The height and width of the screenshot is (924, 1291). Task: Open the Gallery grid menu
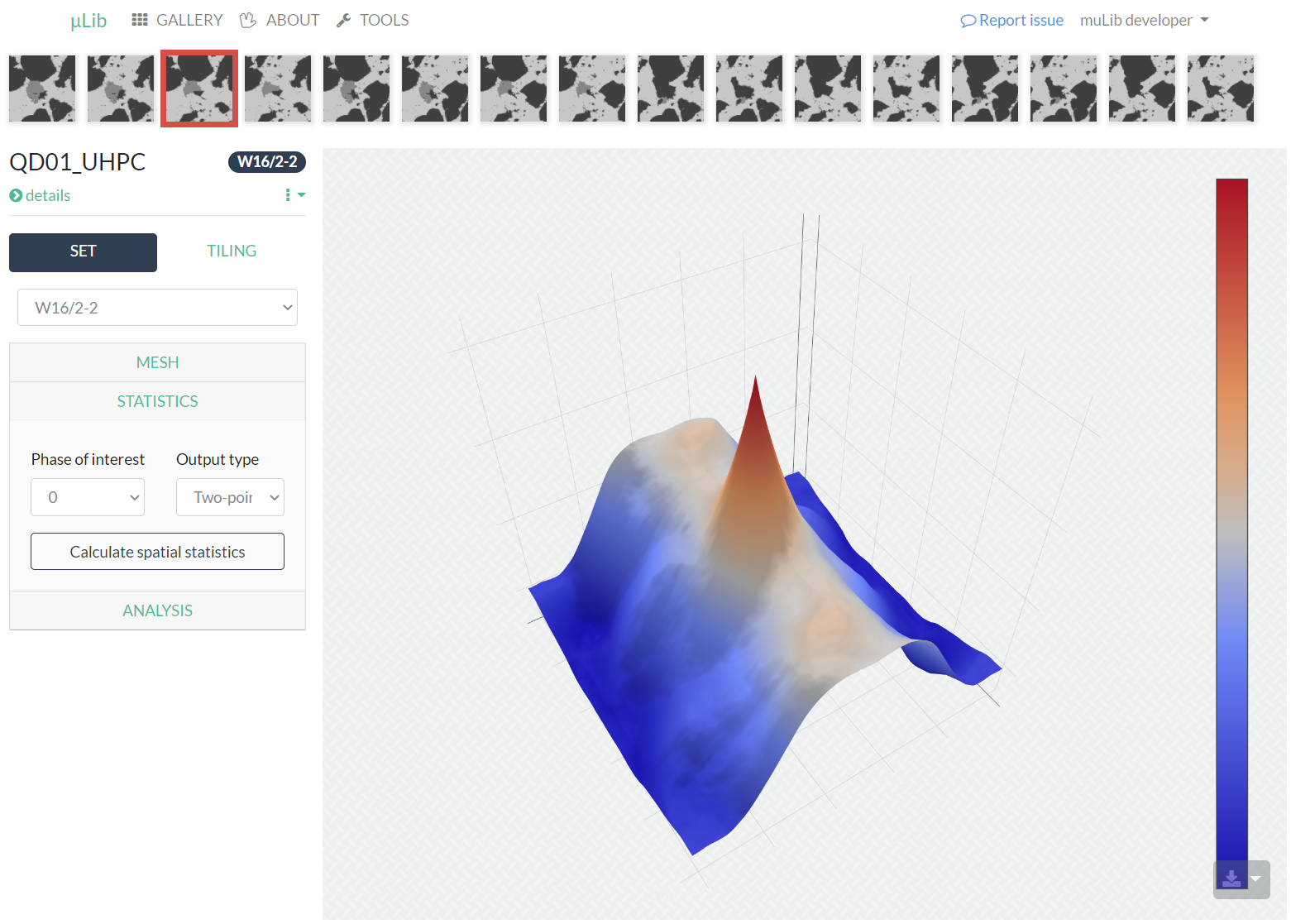[x=177, y=20]
